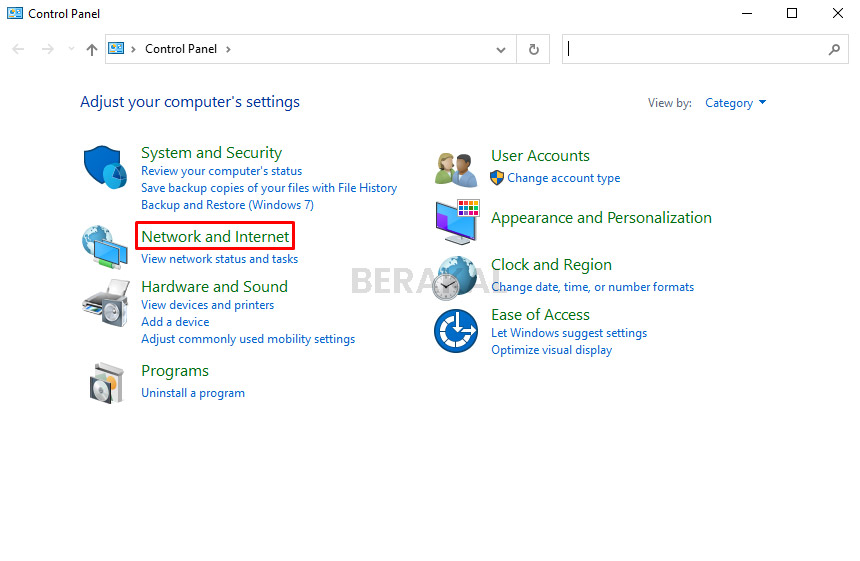Viewport: 860px width, 561px height.
Task: Open Appearance and Personalization monitor icon
Action: click(457, 222)
